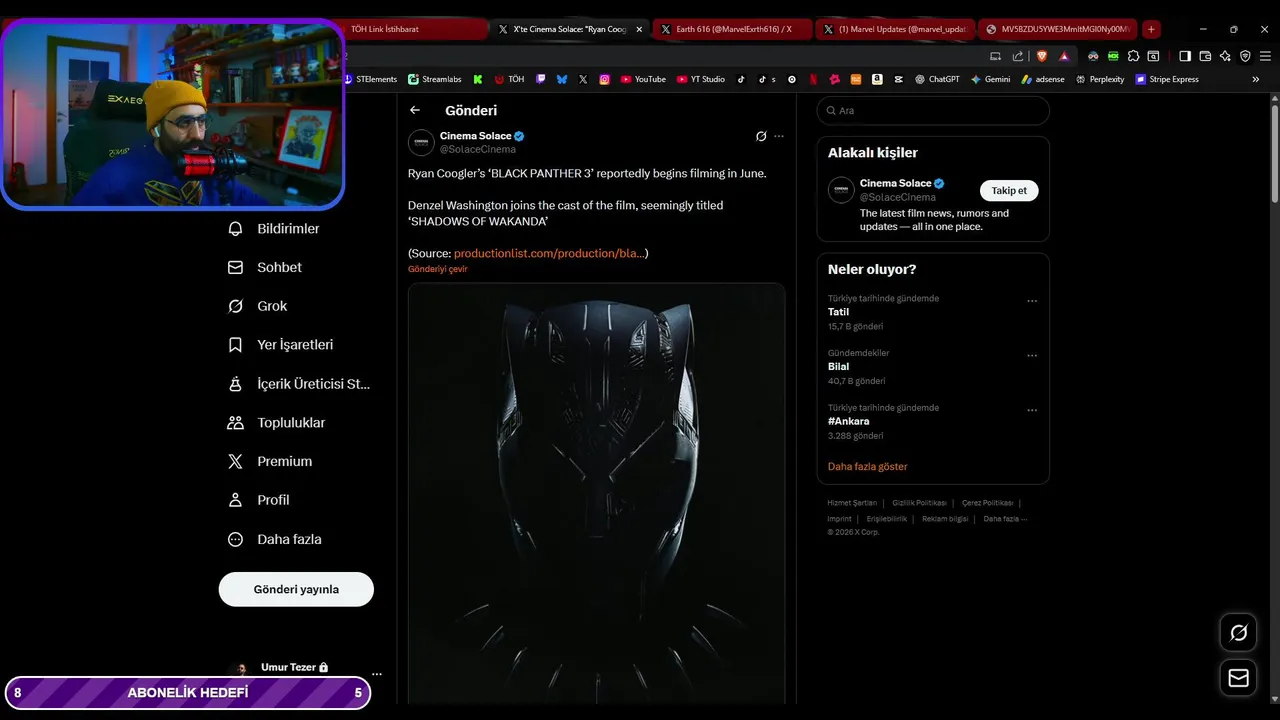The width and height of the screenshot is (1280, 720).
Task: Open Umur Tezer account menu dots
Action: pos(377,674)
